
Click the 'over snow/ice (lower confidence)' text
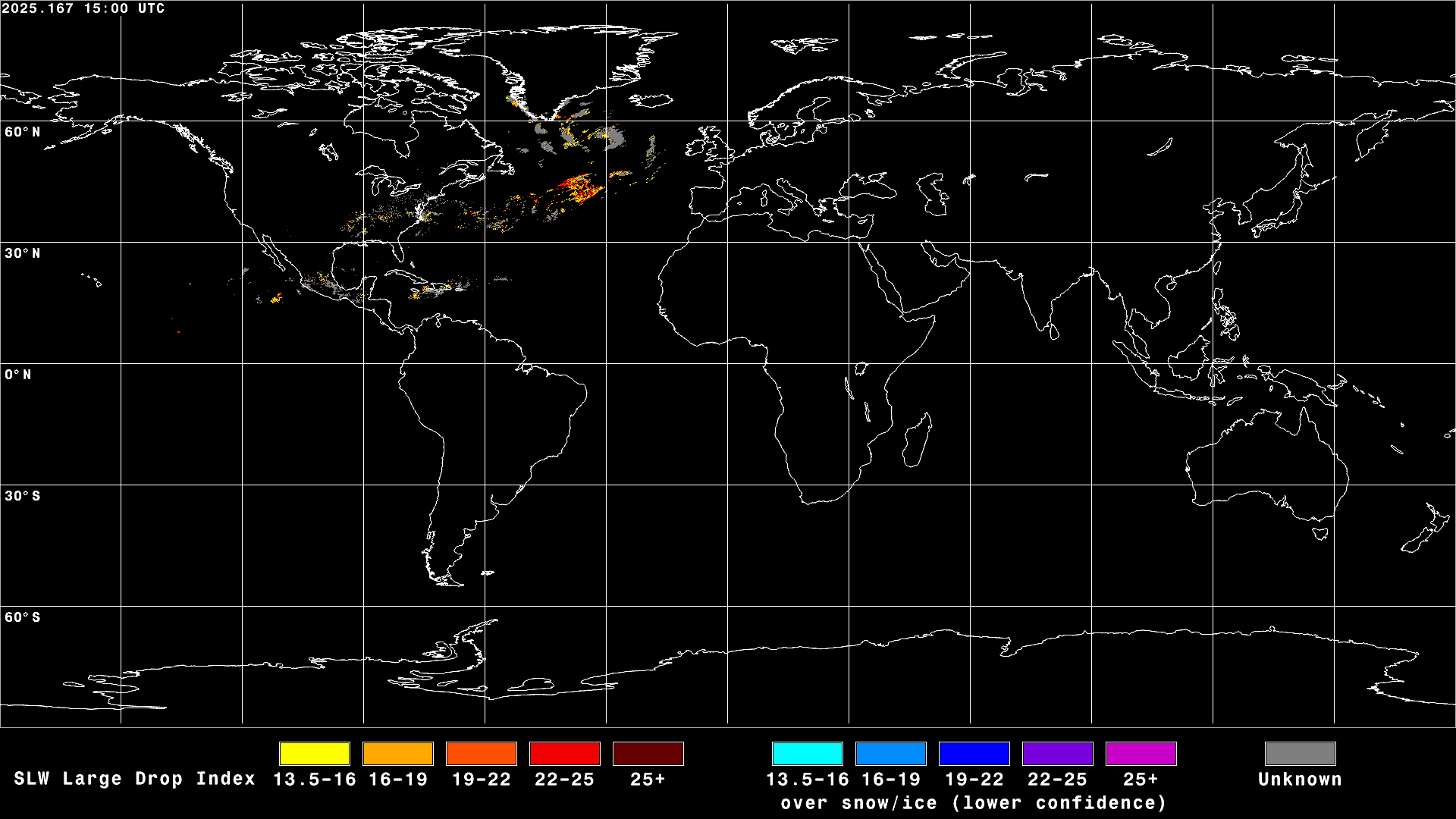(x=974, y=803)
